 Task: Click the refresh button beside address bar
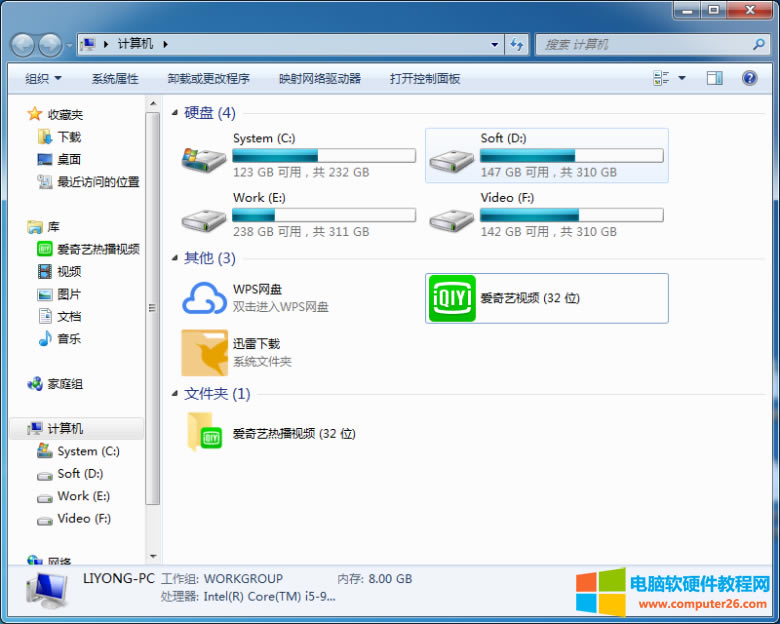pyautogui.click(x=517, y=44)
